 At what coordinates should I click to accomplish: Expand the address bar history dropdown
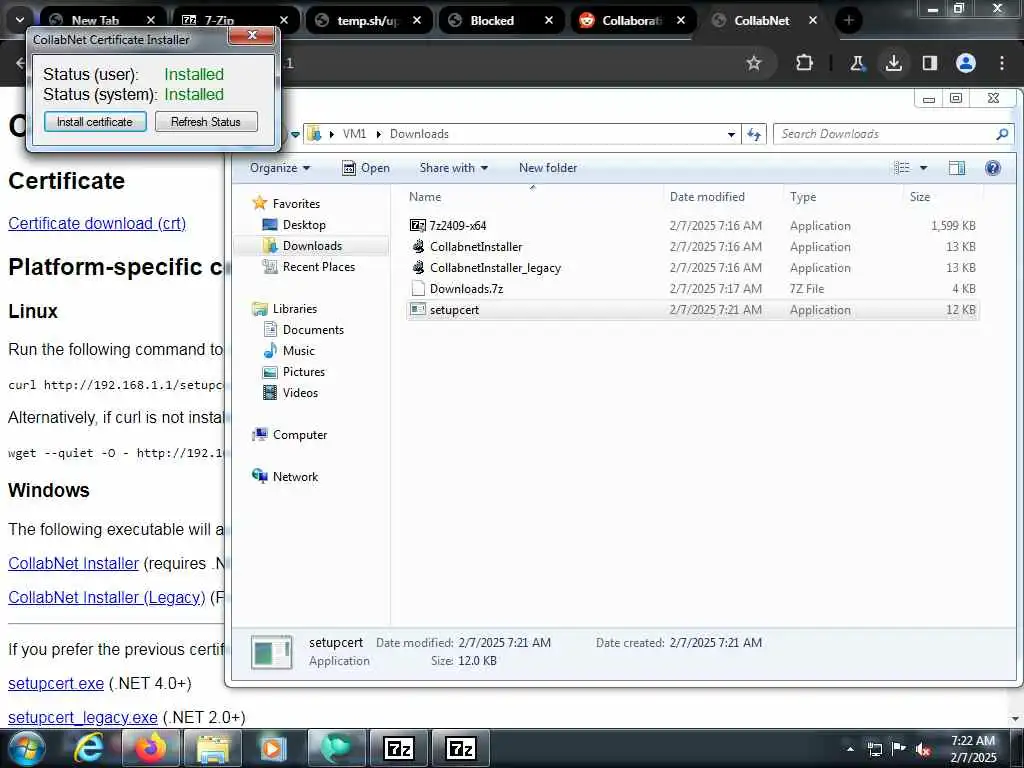(731, 135)
